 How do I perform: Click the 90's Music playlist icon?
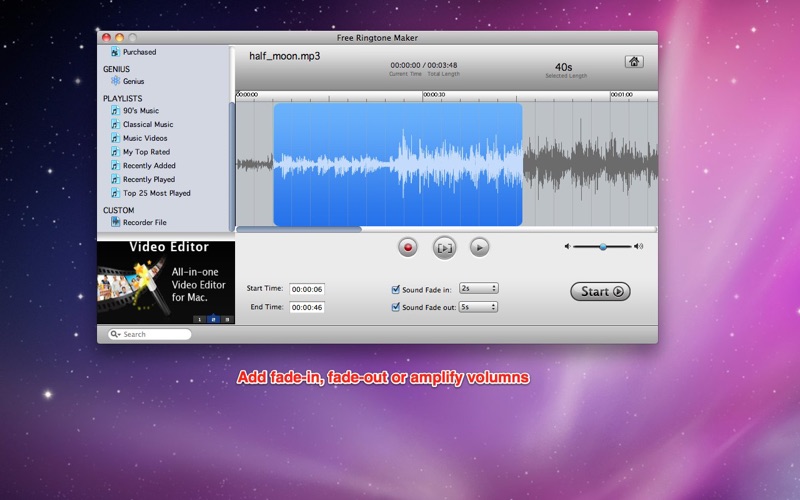[115, 110]
